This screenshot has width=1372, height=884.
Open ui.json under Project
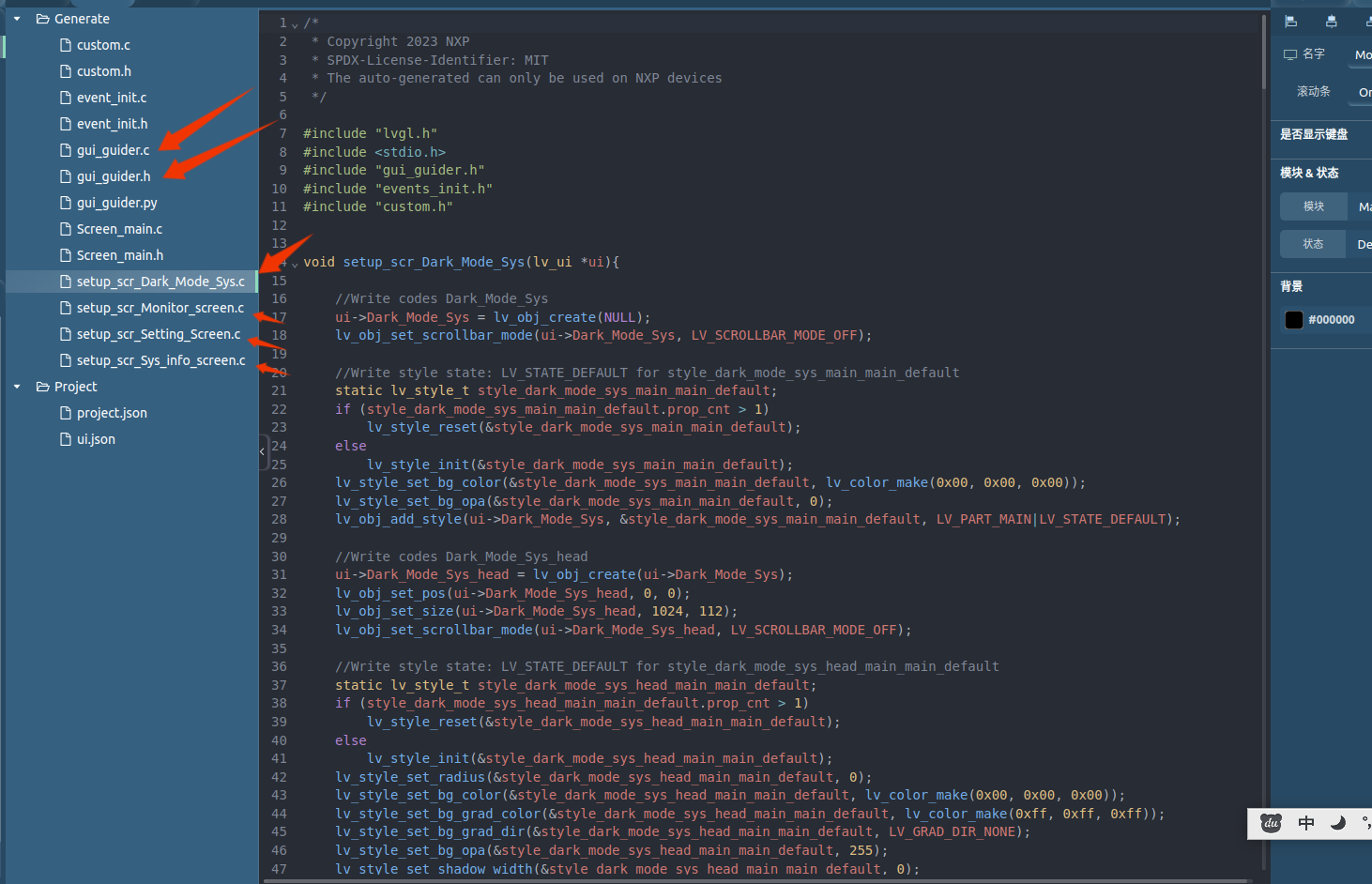point(96,439)
